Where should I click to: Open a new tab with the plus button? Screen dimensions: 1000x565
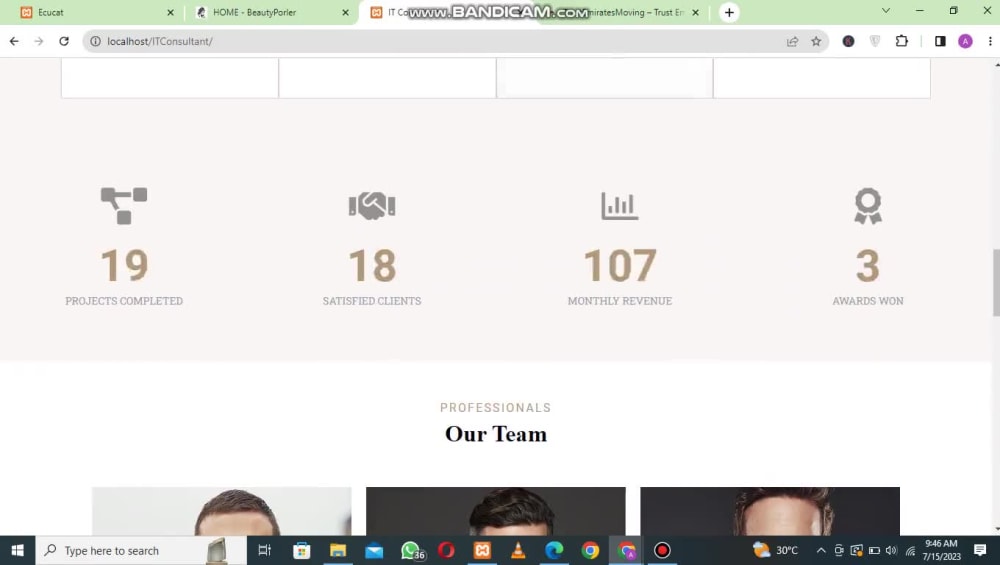pos(729,12)
